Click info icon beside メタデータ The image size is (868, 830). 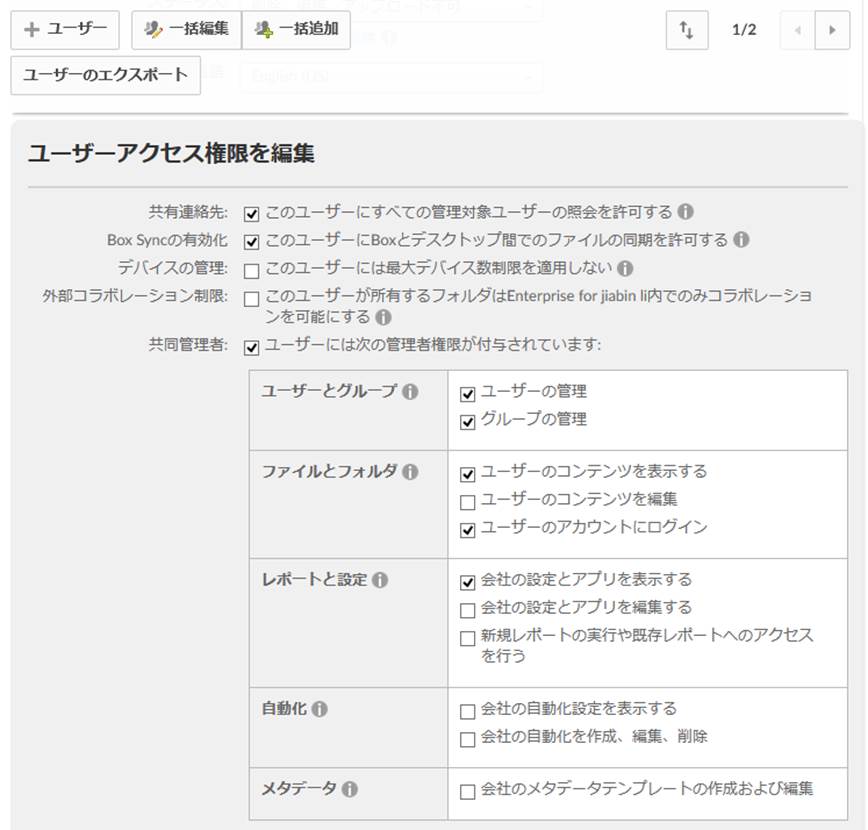(349, 790)
